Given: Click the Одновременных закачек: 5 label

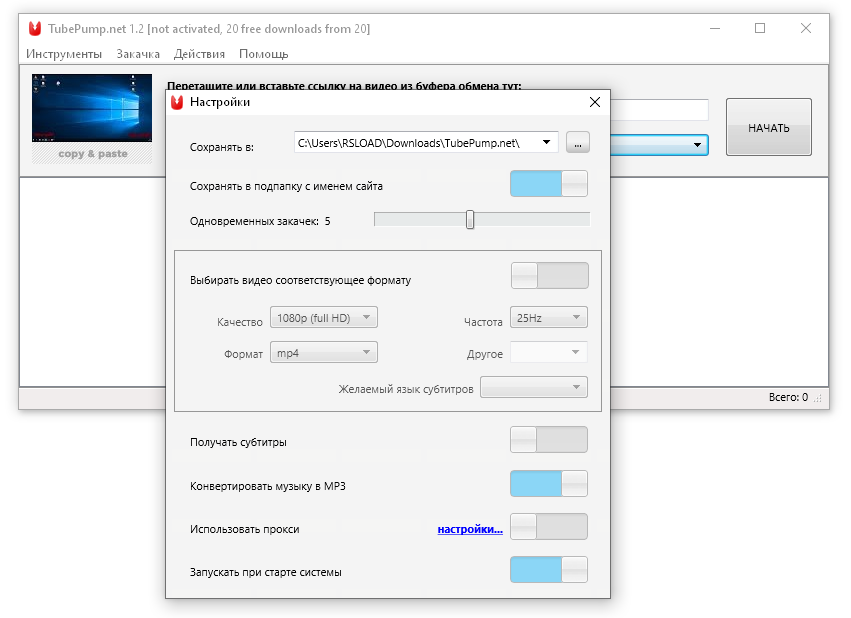Looking at the screenshot, I should pos(260,221).
